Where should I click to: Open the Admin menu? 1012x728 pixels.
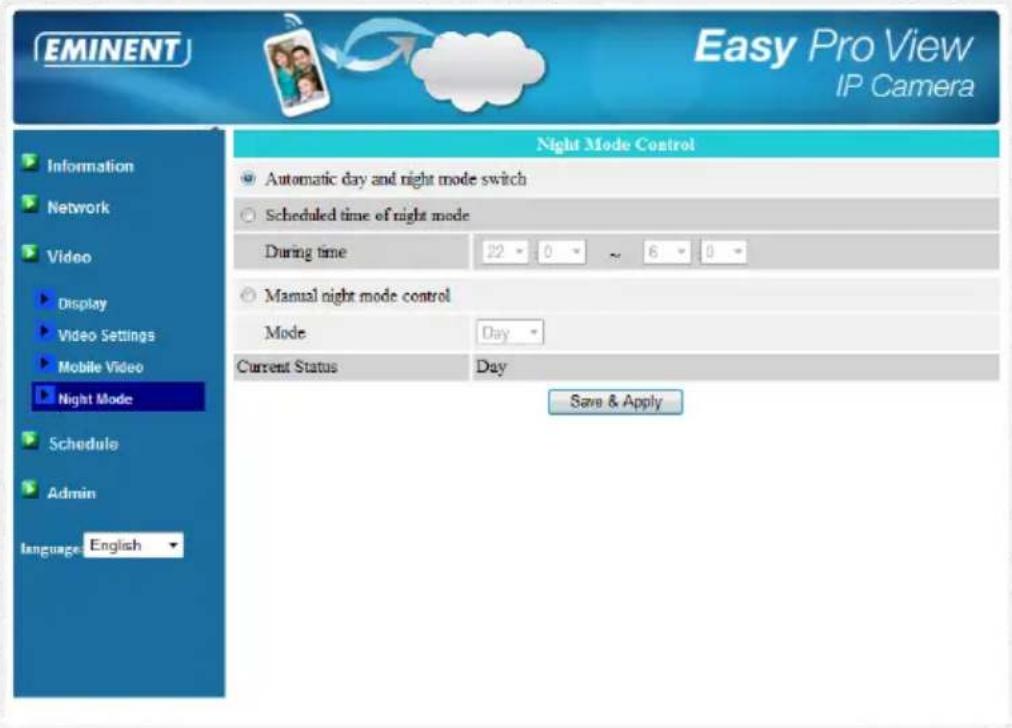[72, 493]
